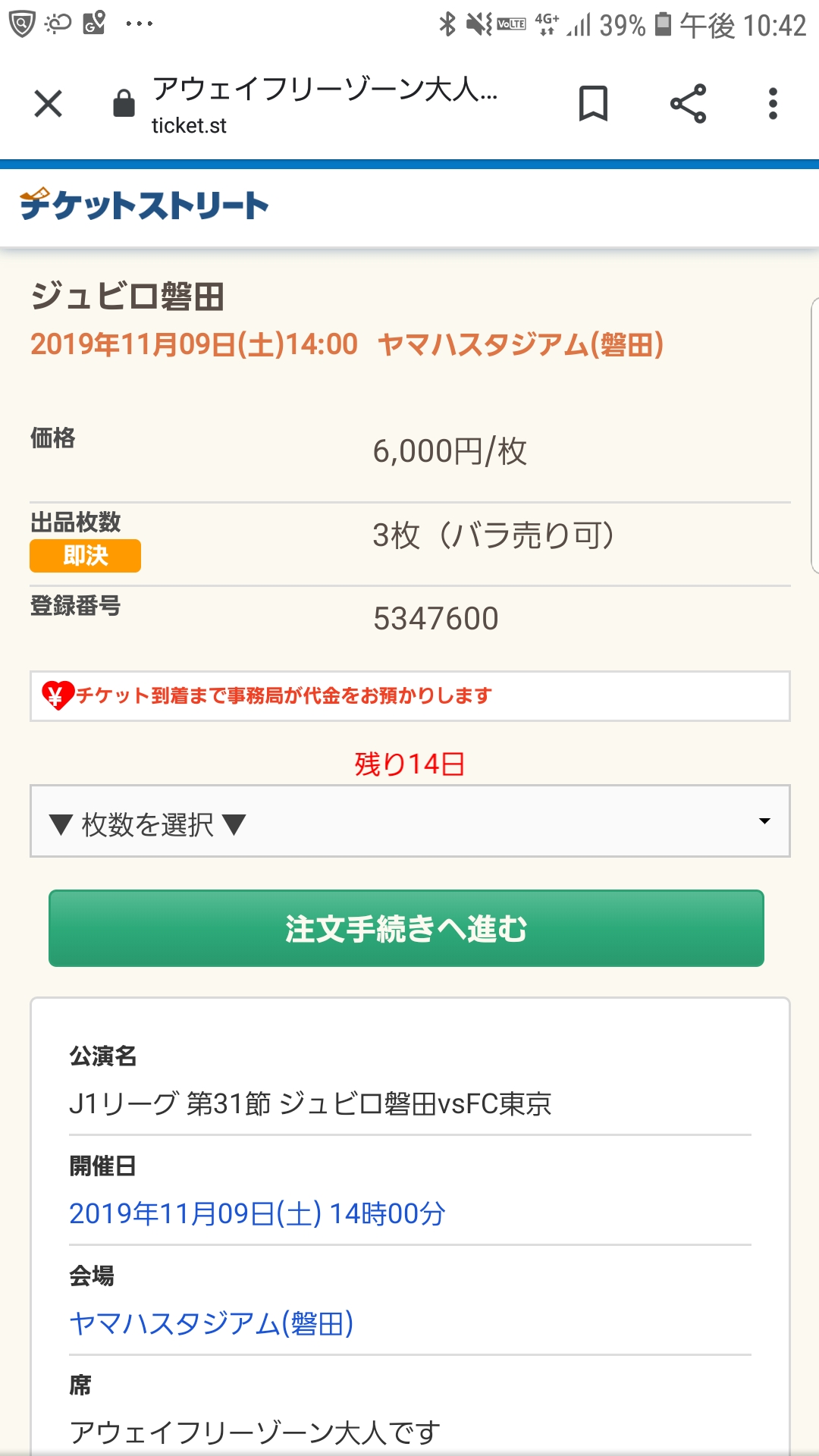Tap the ジュビロ磐田 event title
The height and width of the screenshot is (1456, 819).
pyautogui.click(x=127, y=296)
